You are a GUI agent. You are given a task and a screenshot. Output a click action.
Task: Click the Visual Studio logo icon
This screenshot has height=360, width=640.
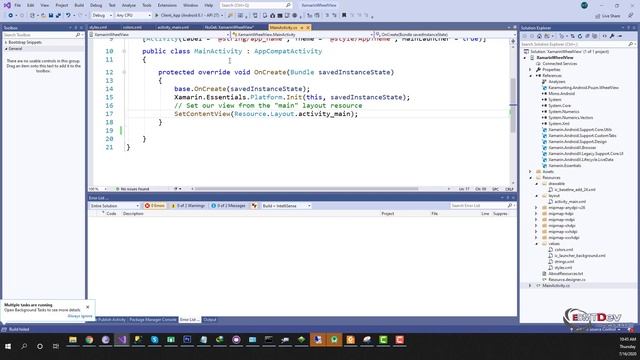pos(7,5)
